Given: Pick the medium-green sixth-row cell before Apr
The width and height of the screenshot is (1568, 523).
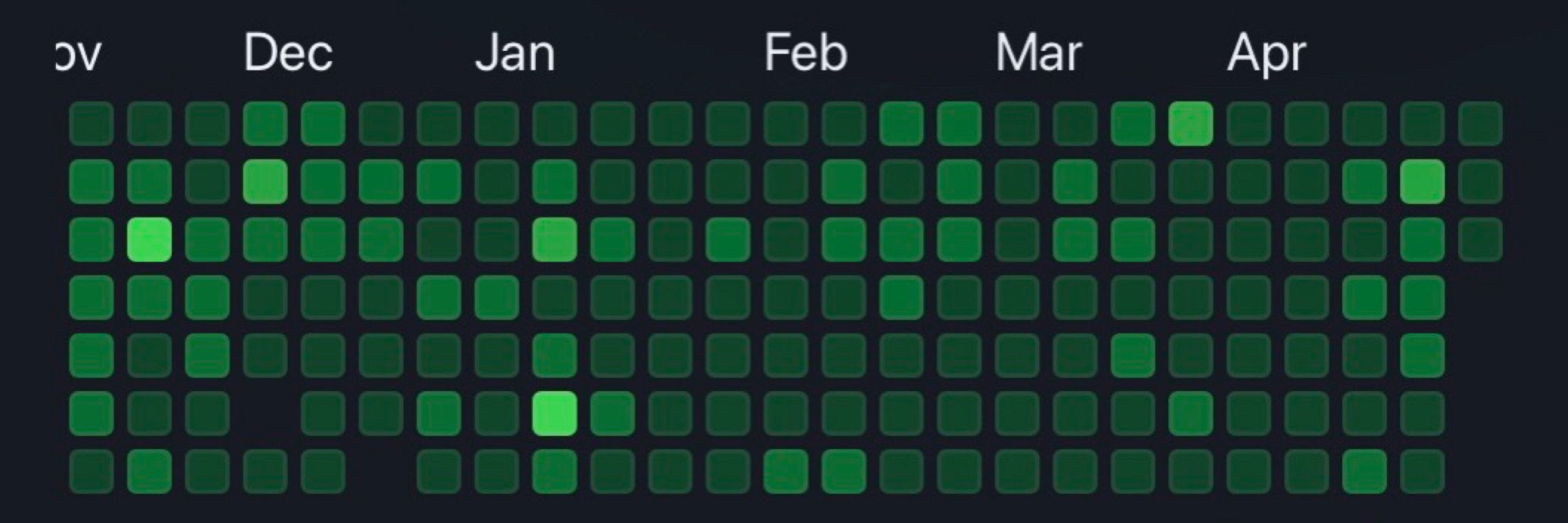Looking at the screenshot, I should click(x=1191, y=413).
